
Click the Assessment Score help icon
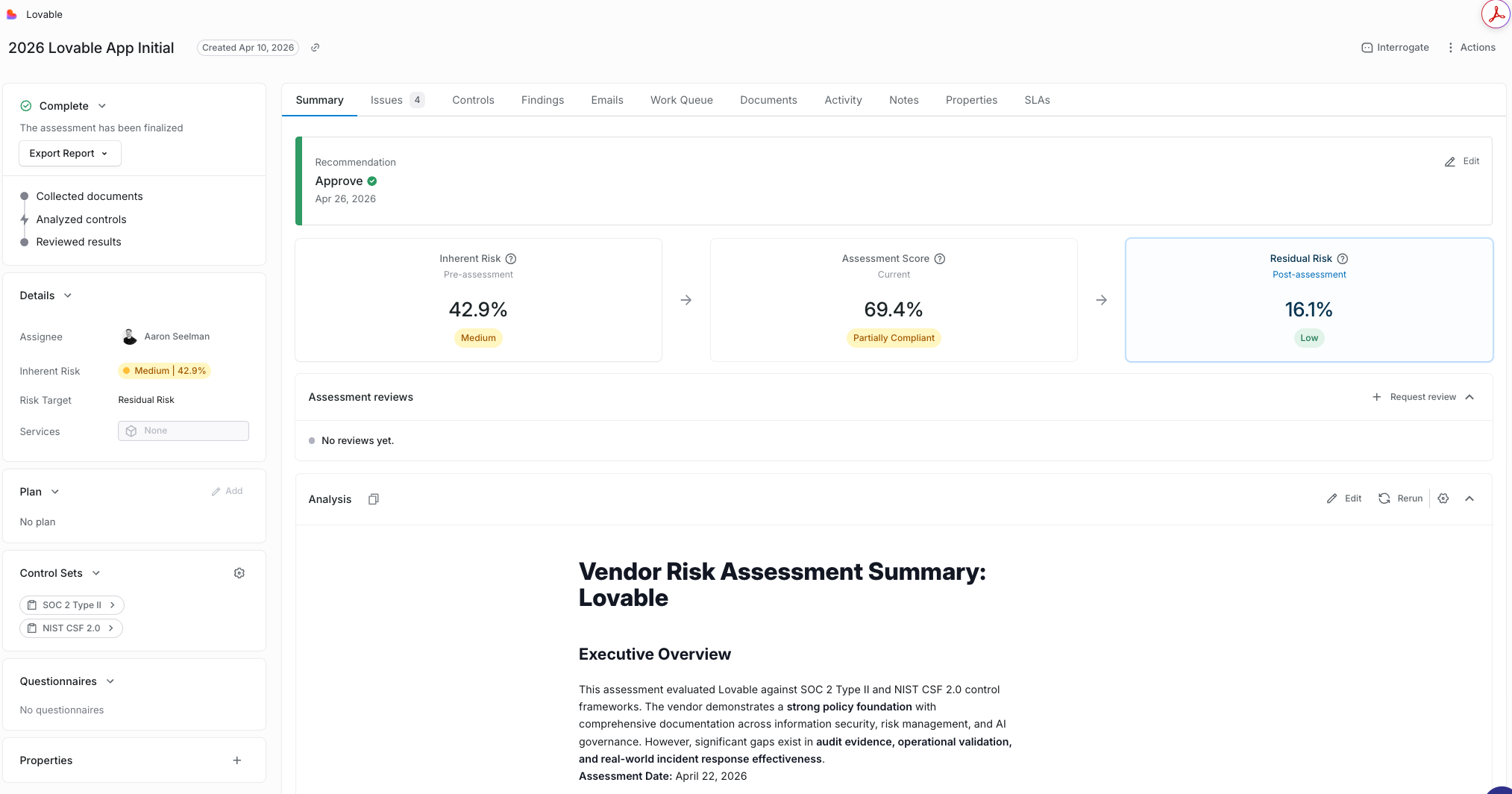coord(940,259)
